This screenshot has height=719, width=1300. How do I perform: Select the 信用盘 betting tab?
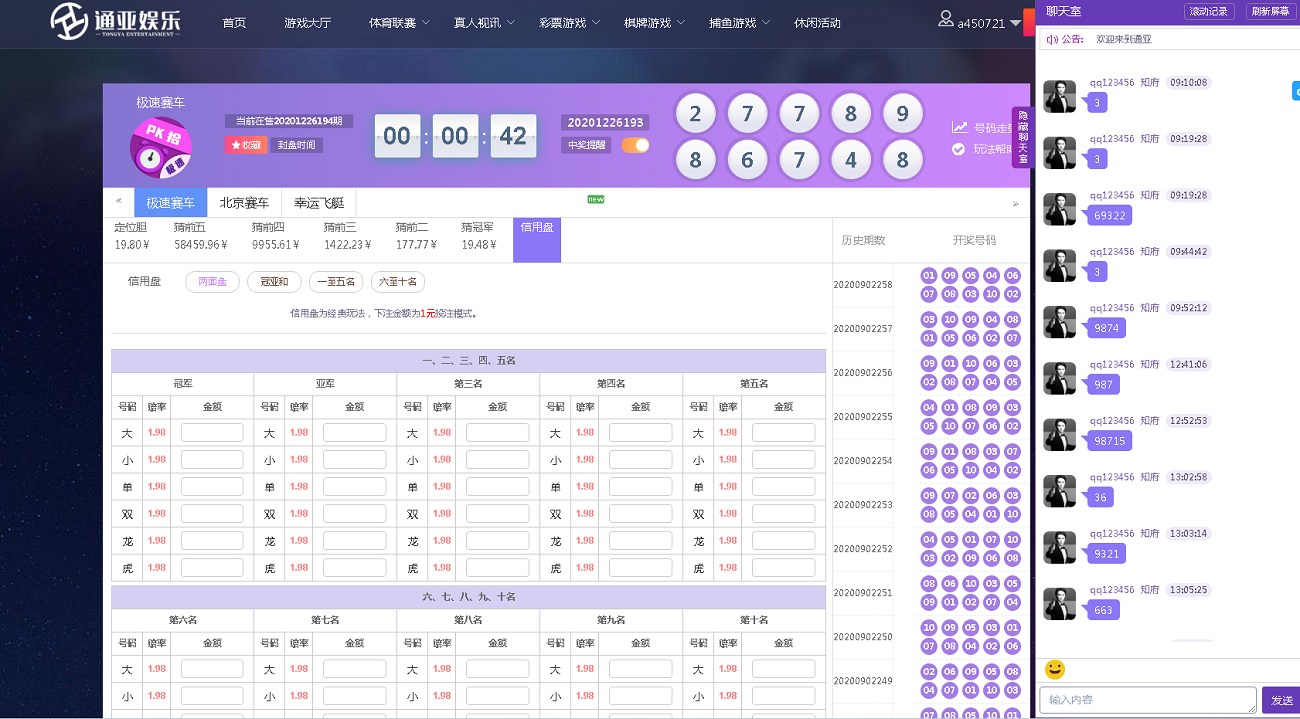coord(536,239)
